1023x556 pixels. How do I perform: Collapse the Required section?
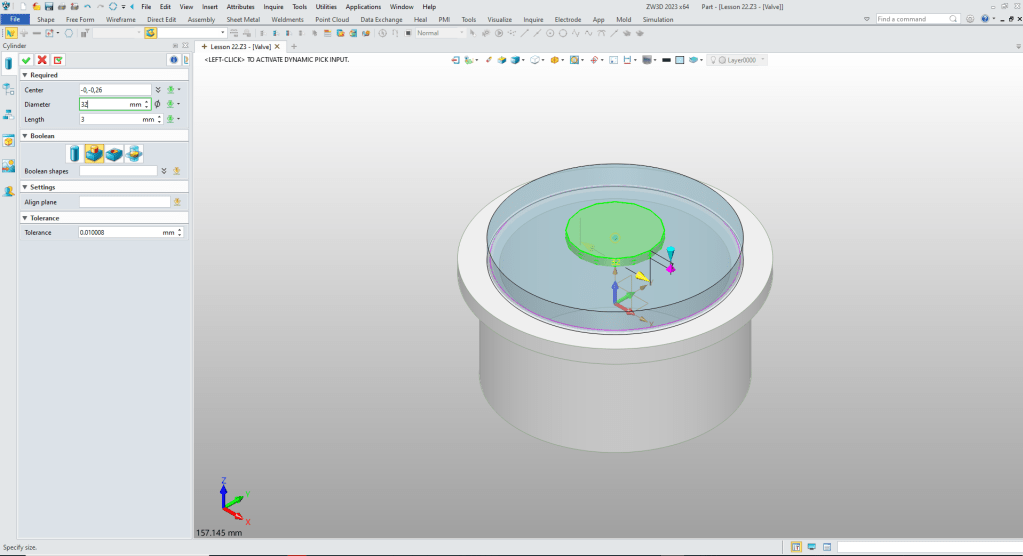coord(25,75)
